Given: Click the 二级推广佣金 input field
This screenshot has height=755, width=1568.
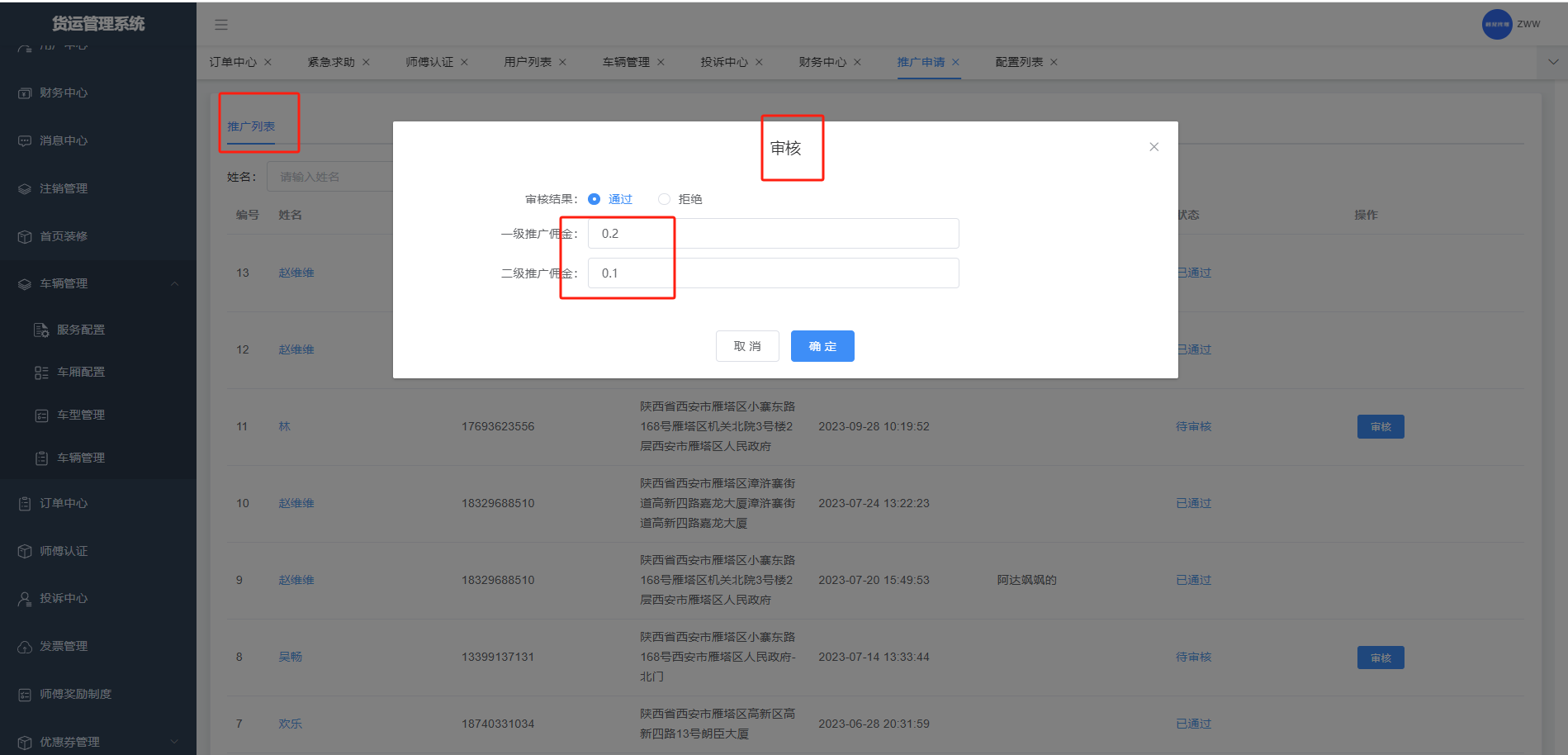Looking at the screenshot, I should pos(773,273).
